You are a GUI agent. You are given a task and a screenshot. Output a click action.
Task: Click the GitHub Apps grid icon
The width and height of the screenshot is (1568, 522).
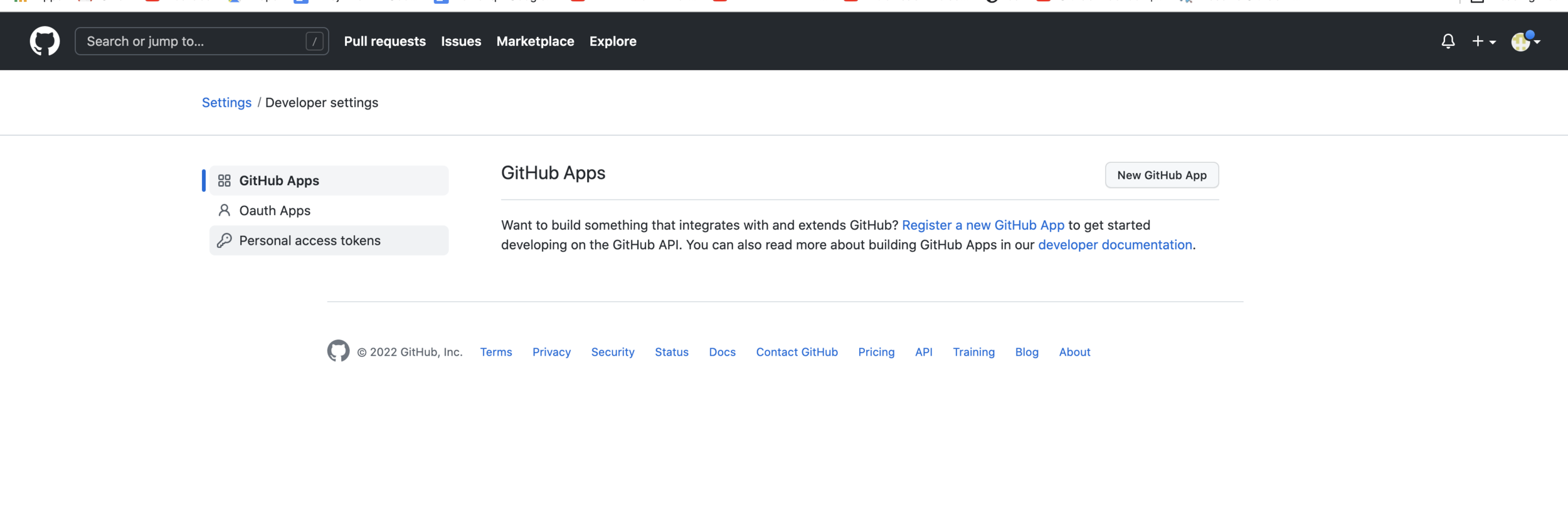(x=224, y=181)
